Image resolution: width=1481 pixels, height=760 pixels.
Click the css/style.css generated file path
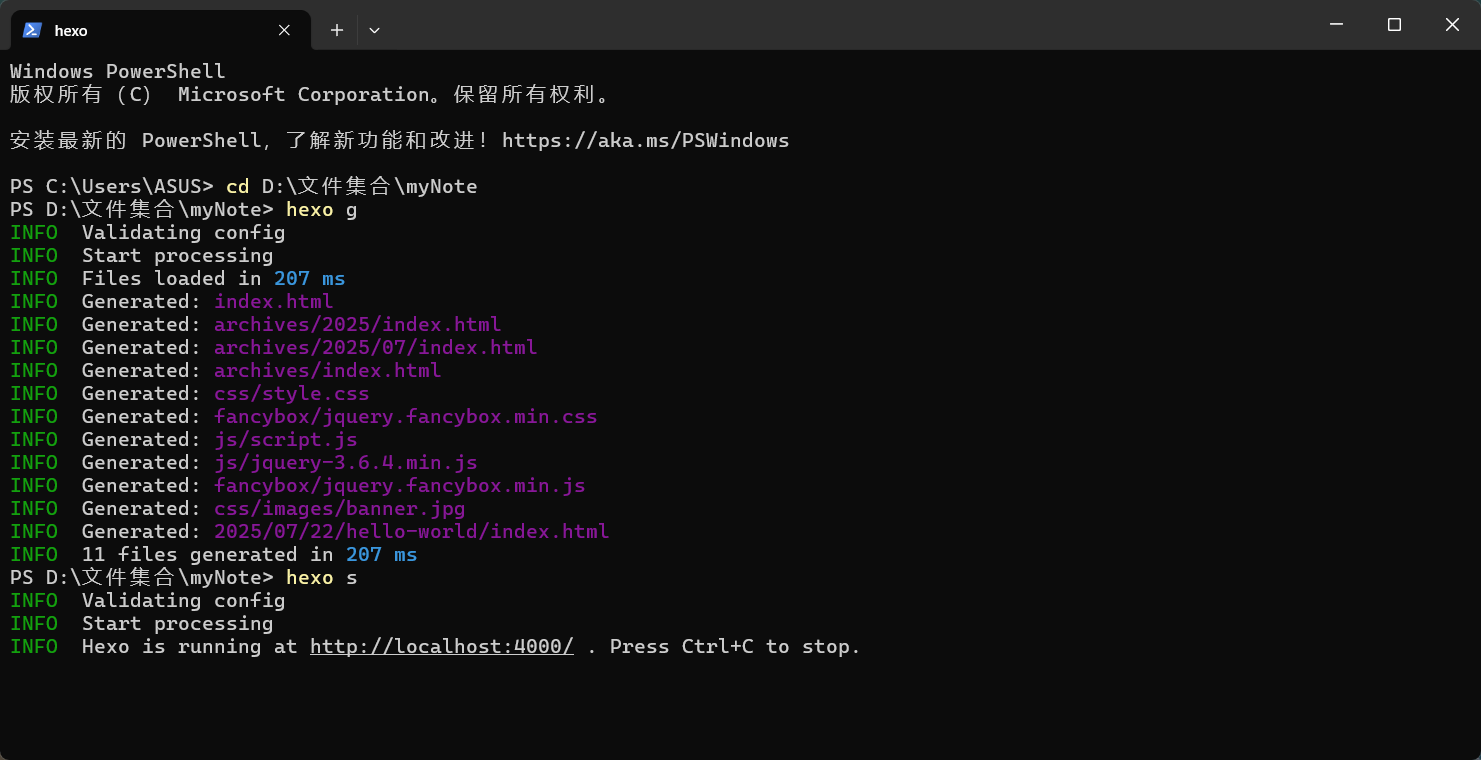point(291,394)
